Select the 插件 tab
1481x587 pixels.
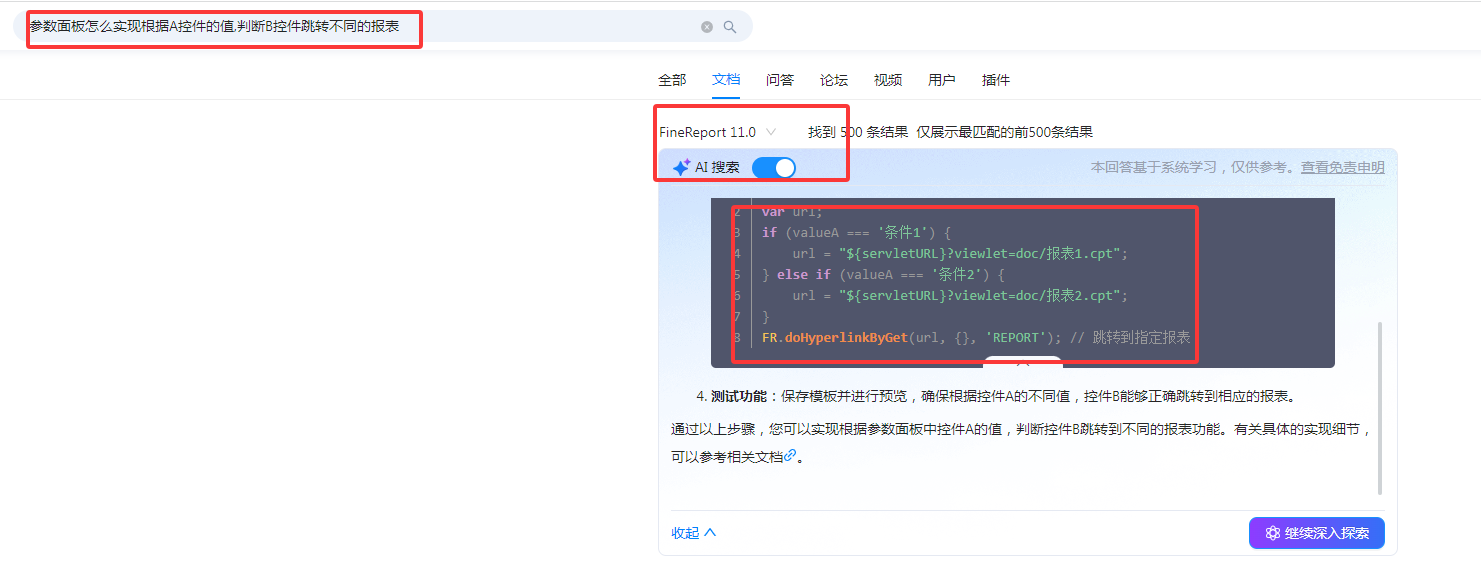[x=996, y=80]
